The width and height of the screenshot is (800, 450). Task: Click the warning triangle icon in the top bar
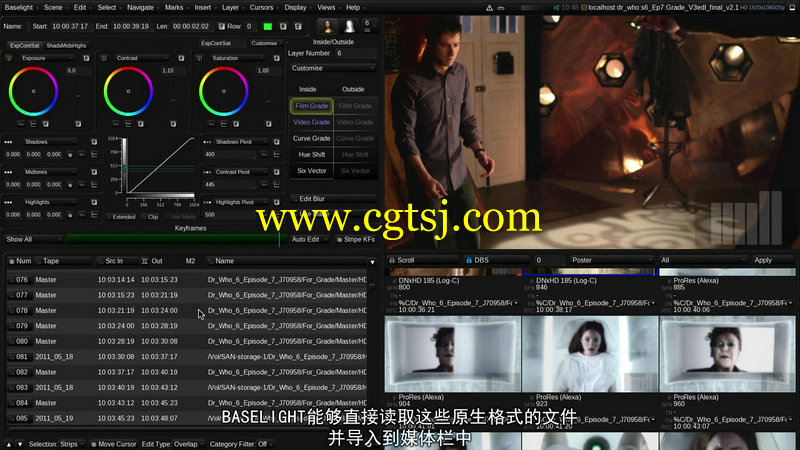pos(489,8)
